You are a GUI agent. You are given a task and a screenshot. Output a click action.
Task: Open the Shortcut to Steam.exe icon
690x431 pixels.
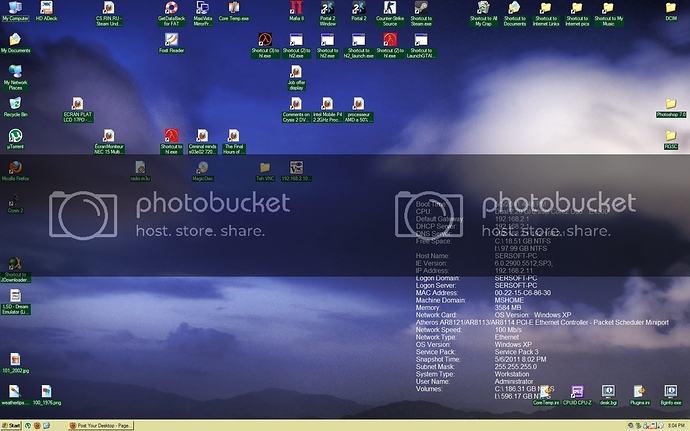pos(422,9)
